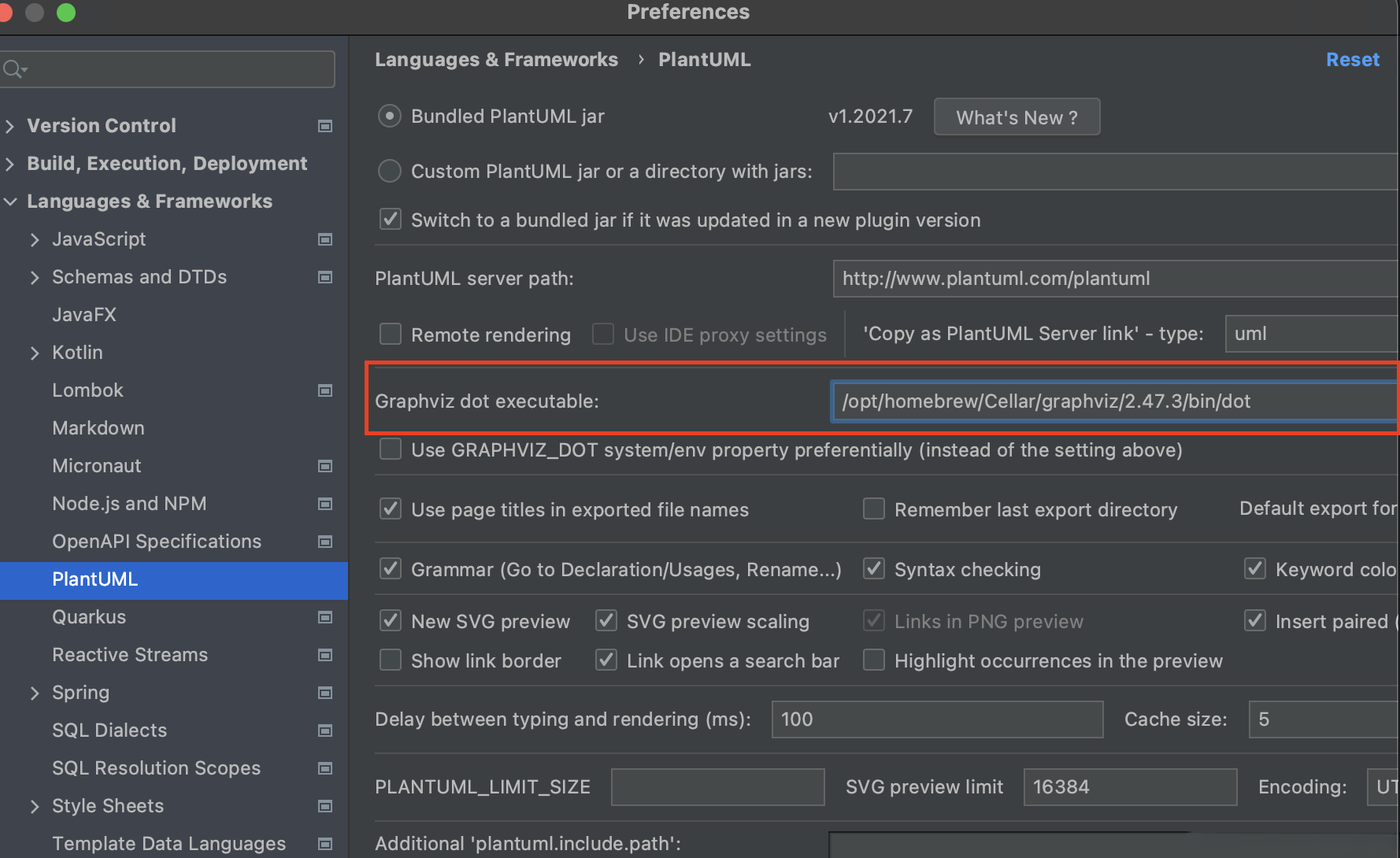The width and height of the screenshot is (1400, 858).
Task: Click project-level icon next to Spring
Action: 324,693
